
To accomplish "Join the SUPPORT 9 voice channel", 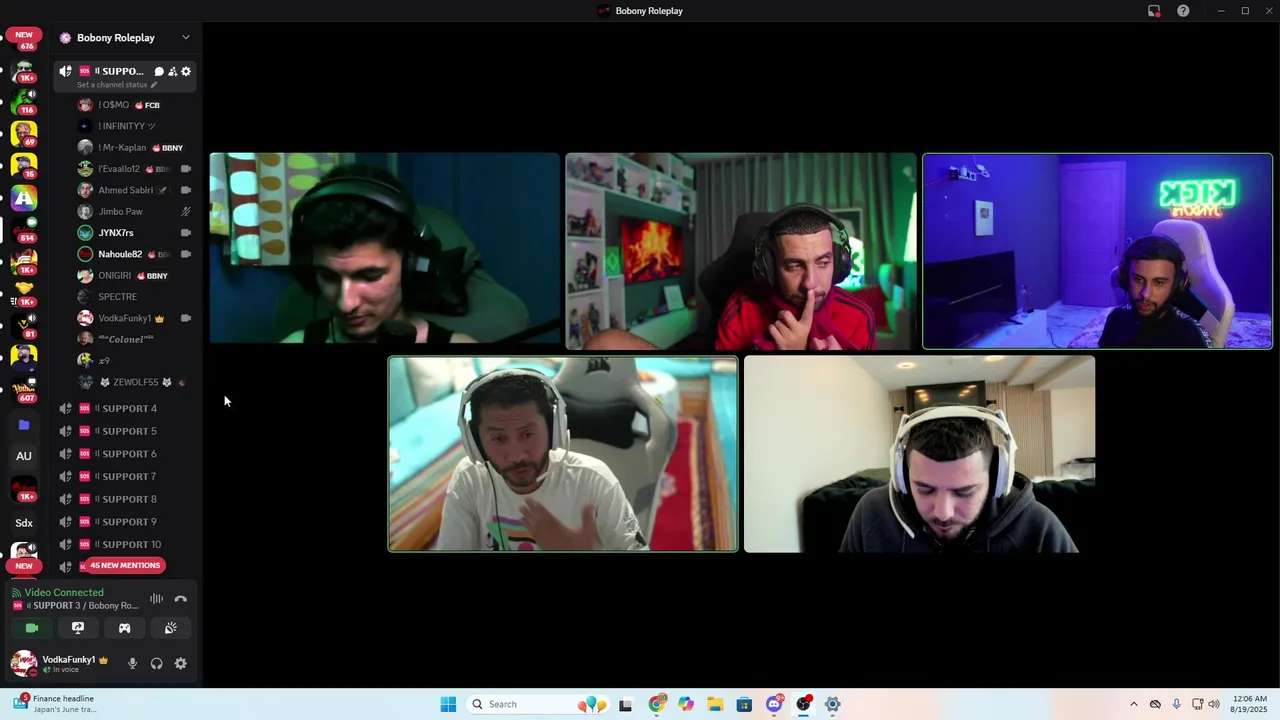I will click(124, 522).
